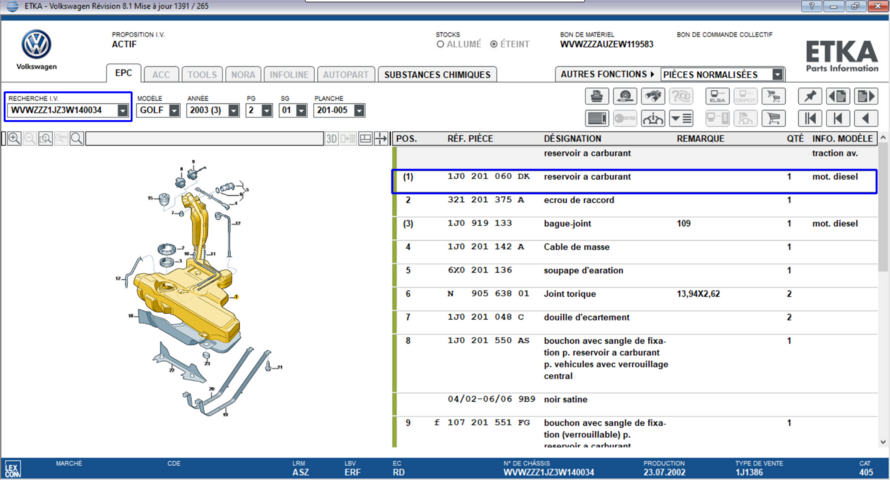Click the left arrow back icon
The height and width of the screenshot is (480, 890).
point(866,118)
